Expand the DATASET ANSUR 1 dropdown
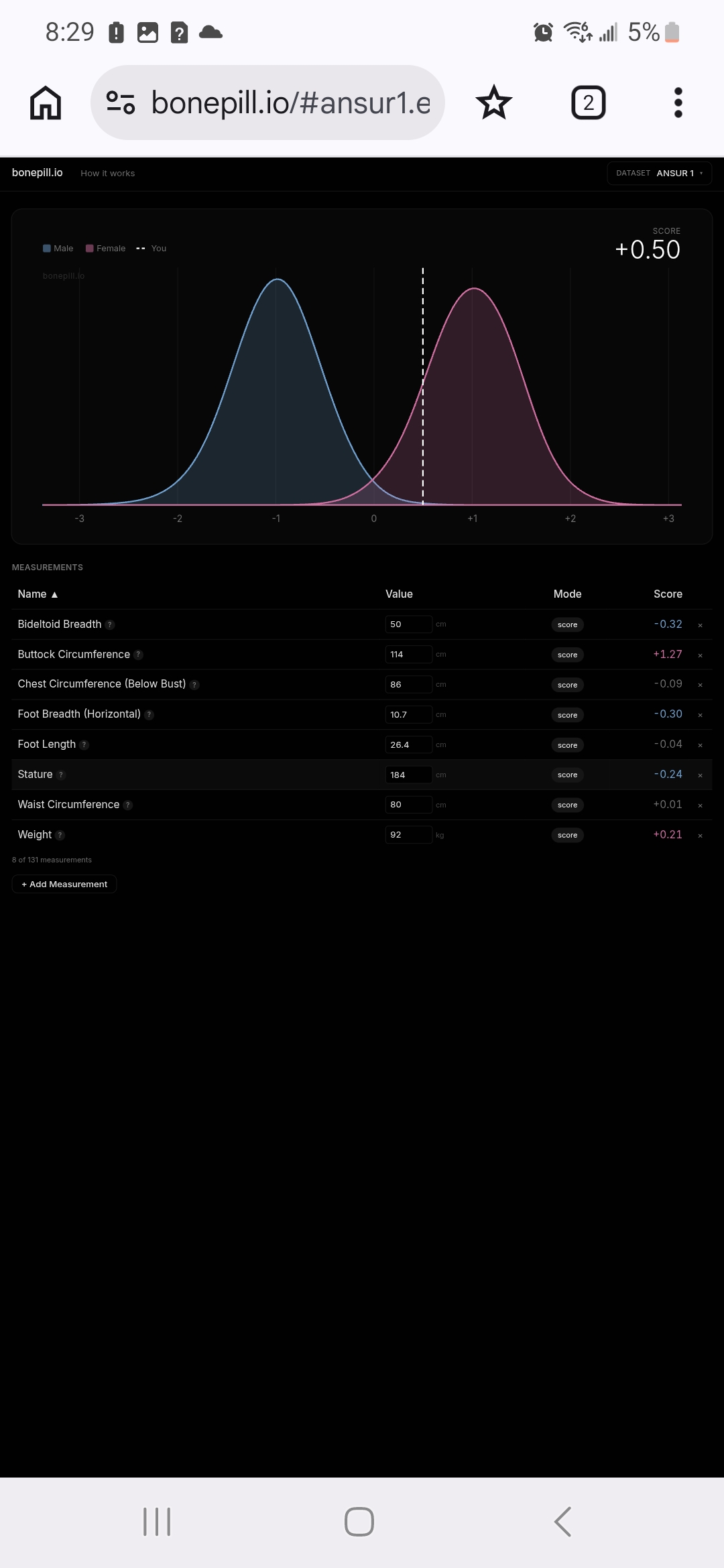The width and height of the screenshot is (724, 1568). (x=660, y=173)
